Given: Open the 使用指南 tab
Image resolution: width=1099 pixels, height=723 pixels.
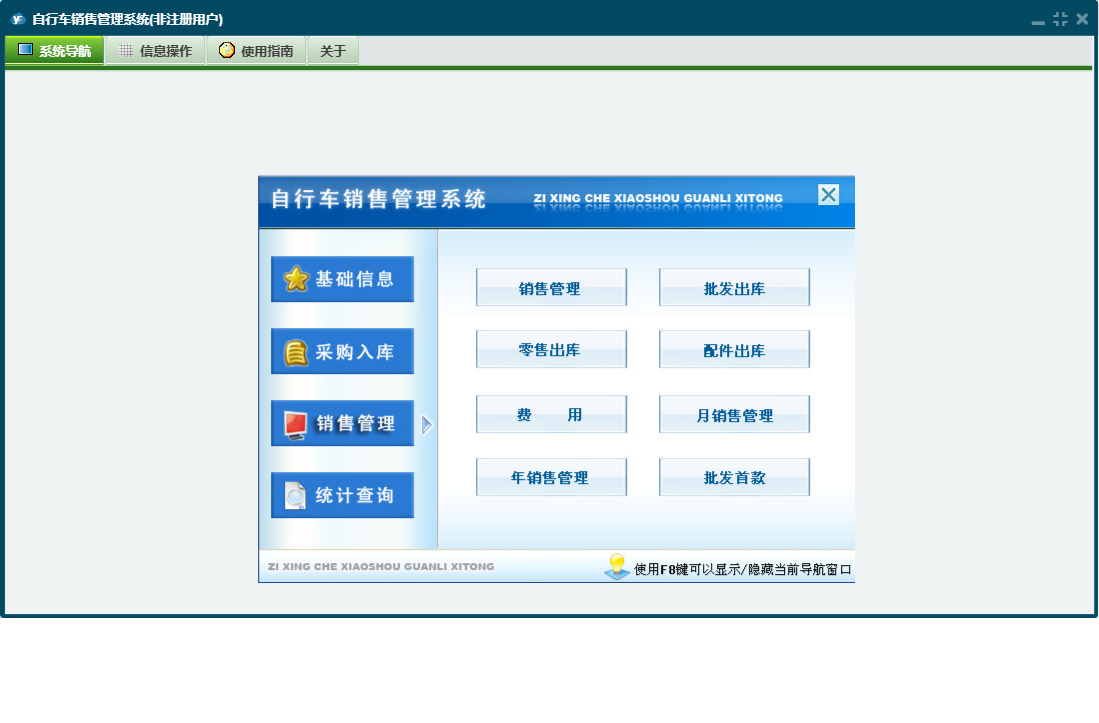Looking at the screenshot, I should click(x=256, y=50).
